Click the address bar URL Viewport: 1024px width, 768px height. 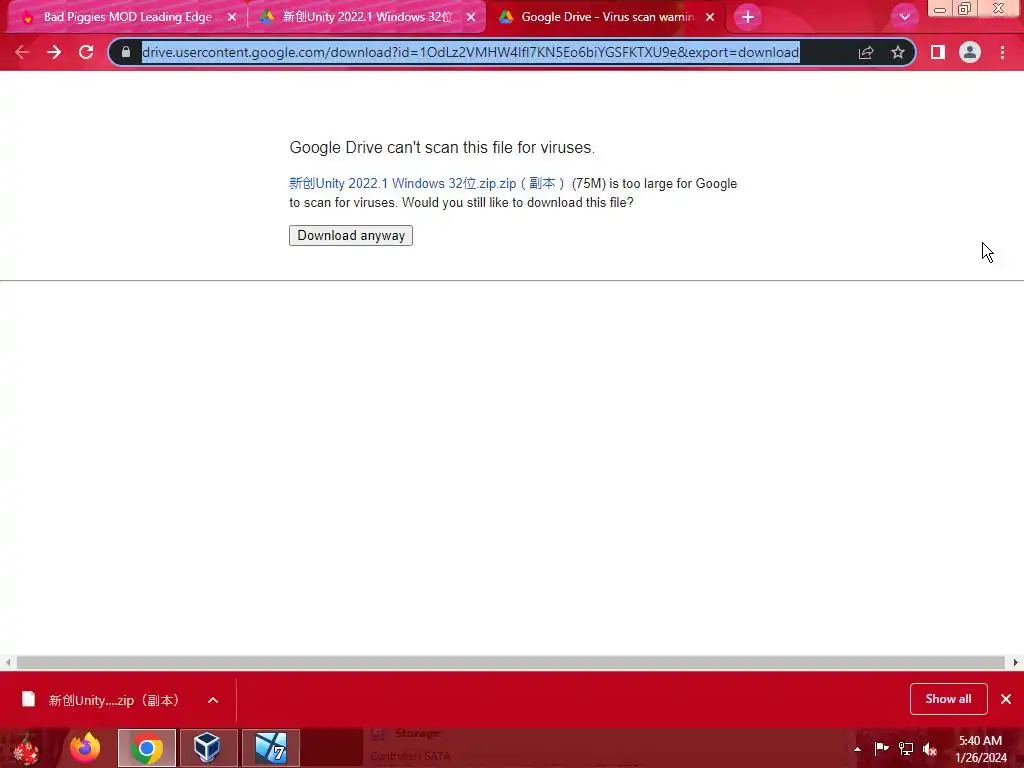click(x=470, y=52)
